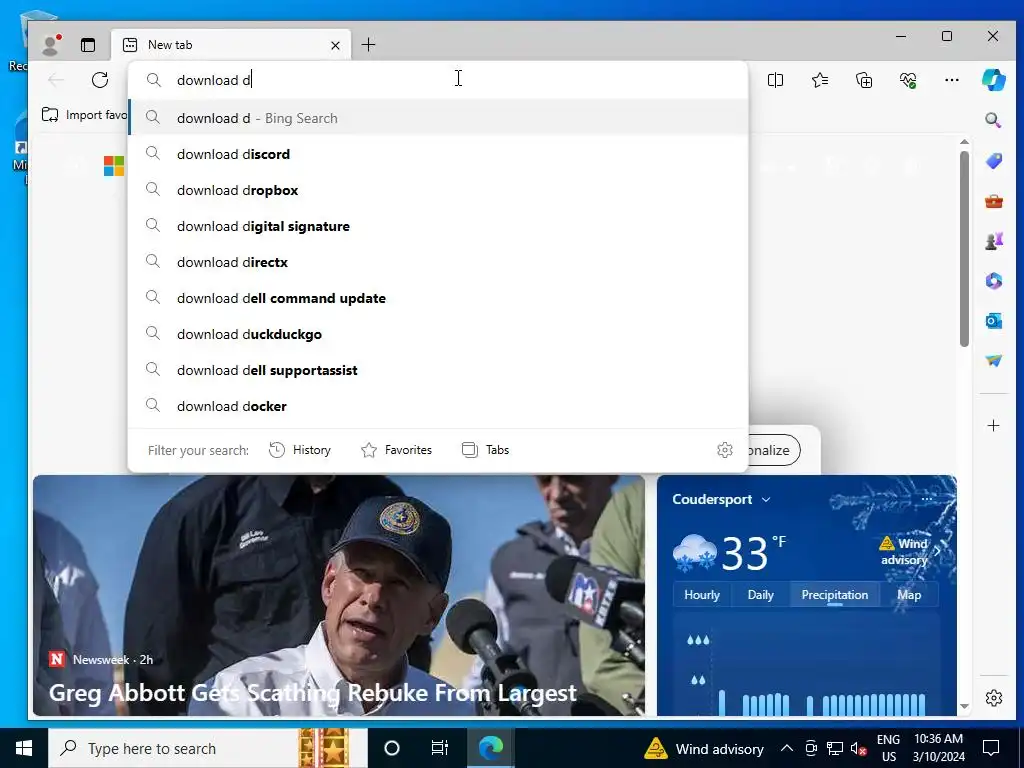
Task: Add sidebar app with plus icon
Action: pyautogui.click(x=993, y=426)
